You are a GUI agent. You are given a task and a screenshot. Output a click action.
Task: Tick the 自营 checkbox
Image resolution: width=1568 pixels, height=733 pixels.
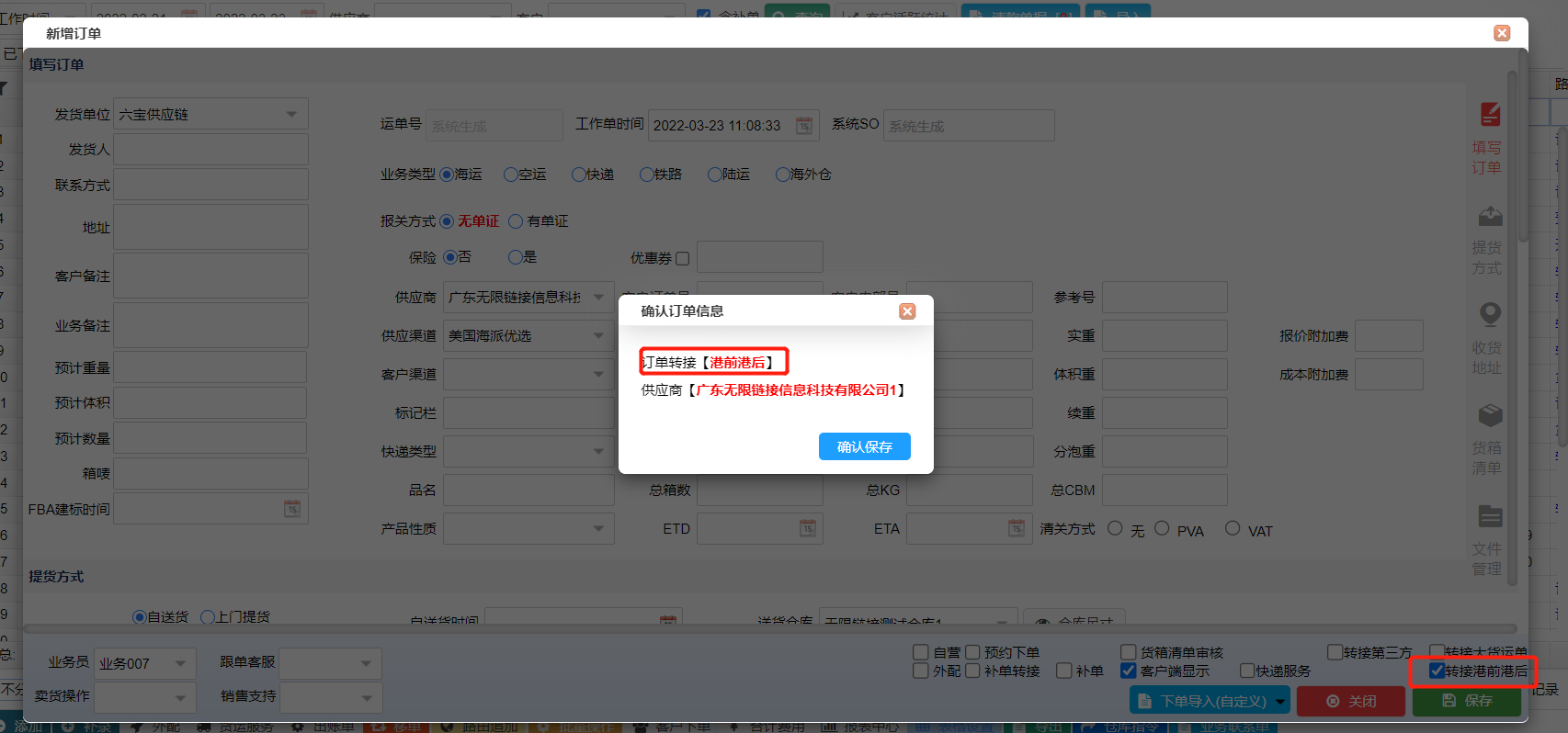point(920,652)
